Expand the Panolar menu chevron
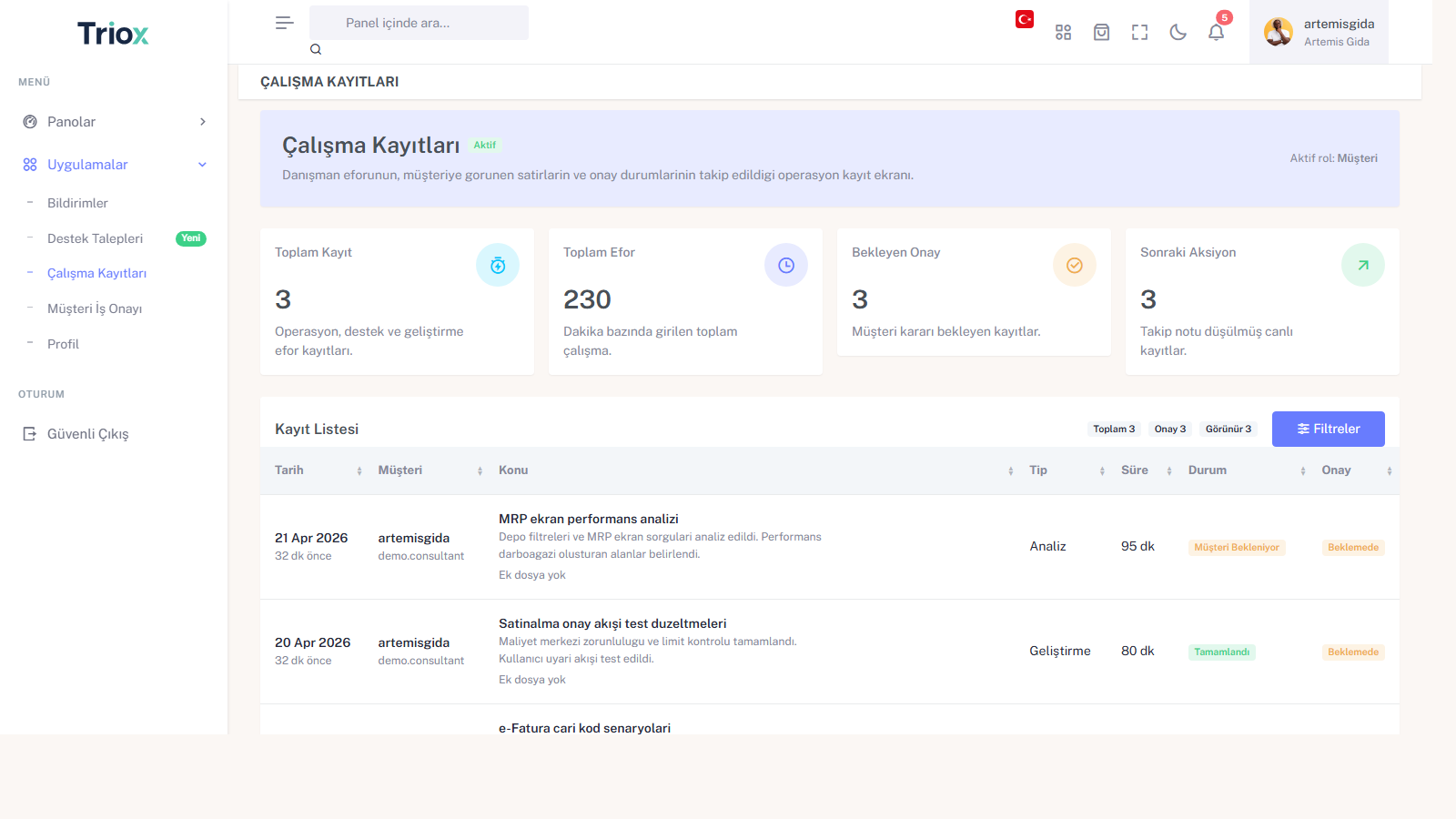The image size is (1456, 819). point(203,122)
